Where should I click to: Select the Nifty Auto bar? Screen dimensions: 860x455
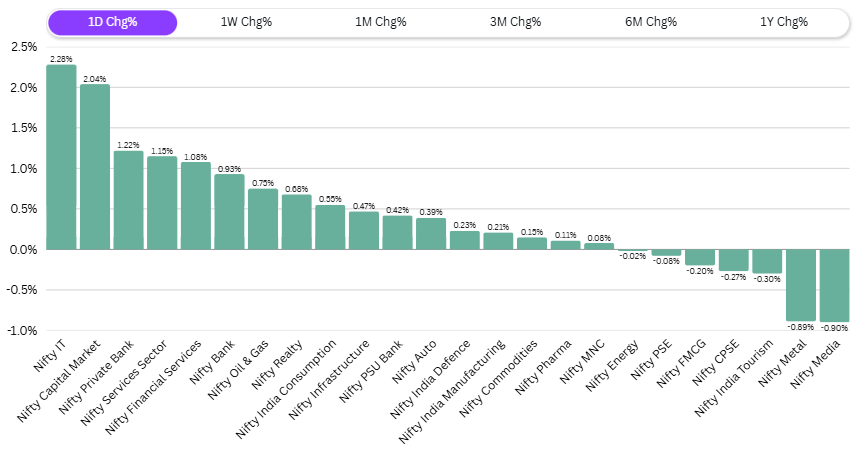[x=431, y=234]
